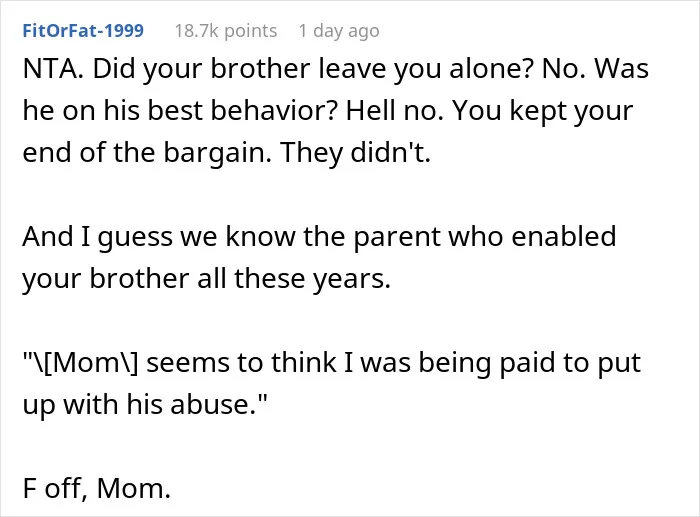Open the FitOrFat-1999 user profile link
Screen dimensions: 700x517
(83, 31)
